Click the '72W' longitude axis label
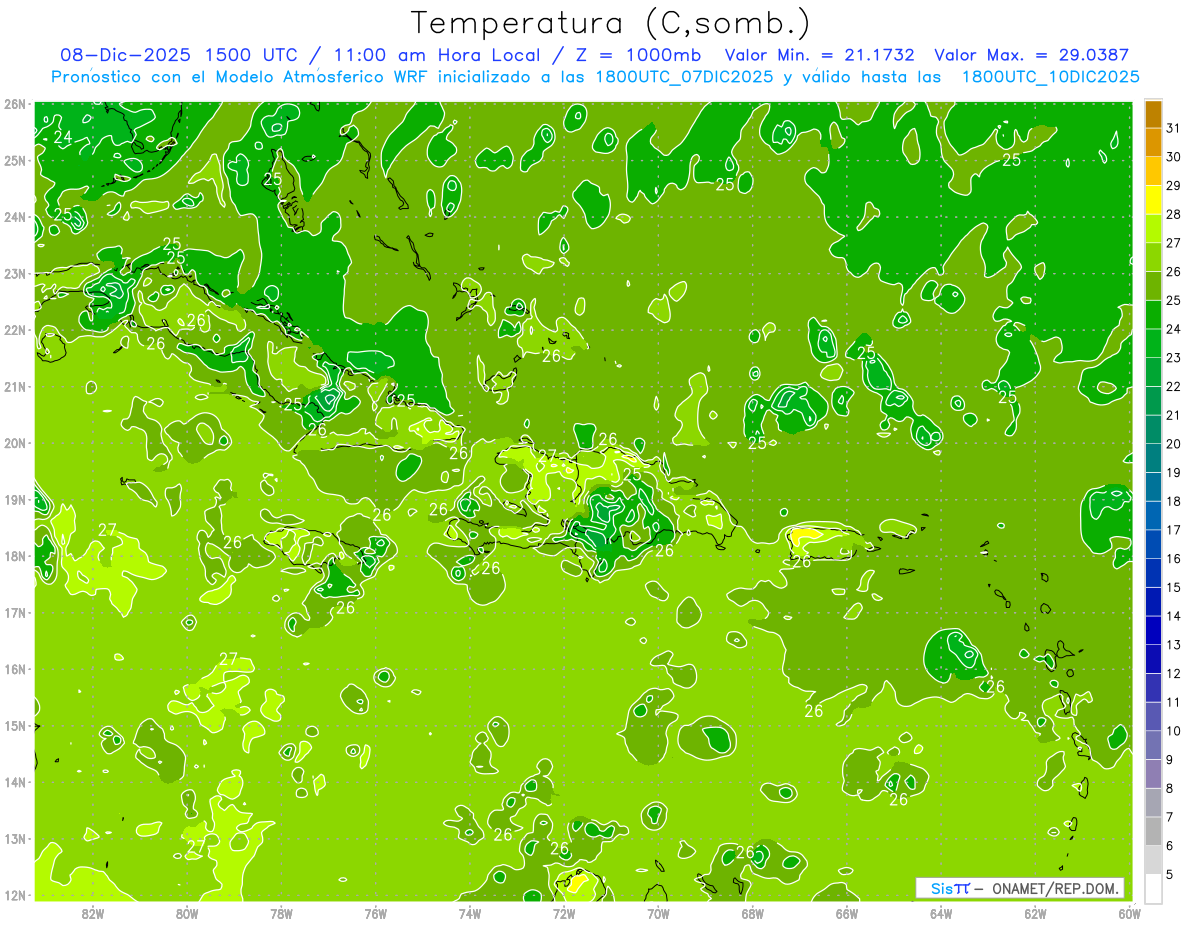Viewport: 1200px width, 927px height. tap(563, 913)
